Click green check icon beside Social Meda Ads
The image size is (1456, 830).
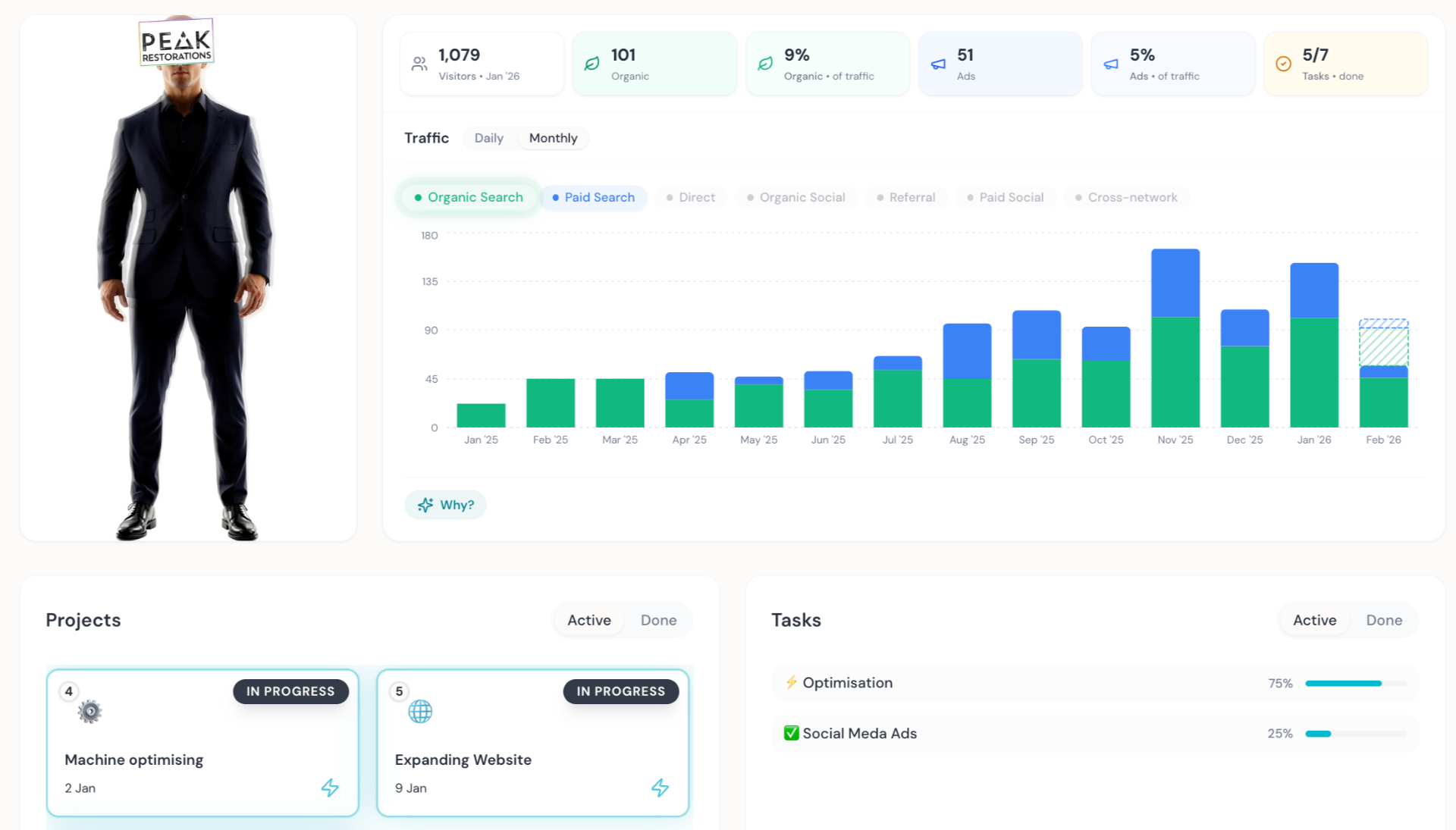coord(791,733)
